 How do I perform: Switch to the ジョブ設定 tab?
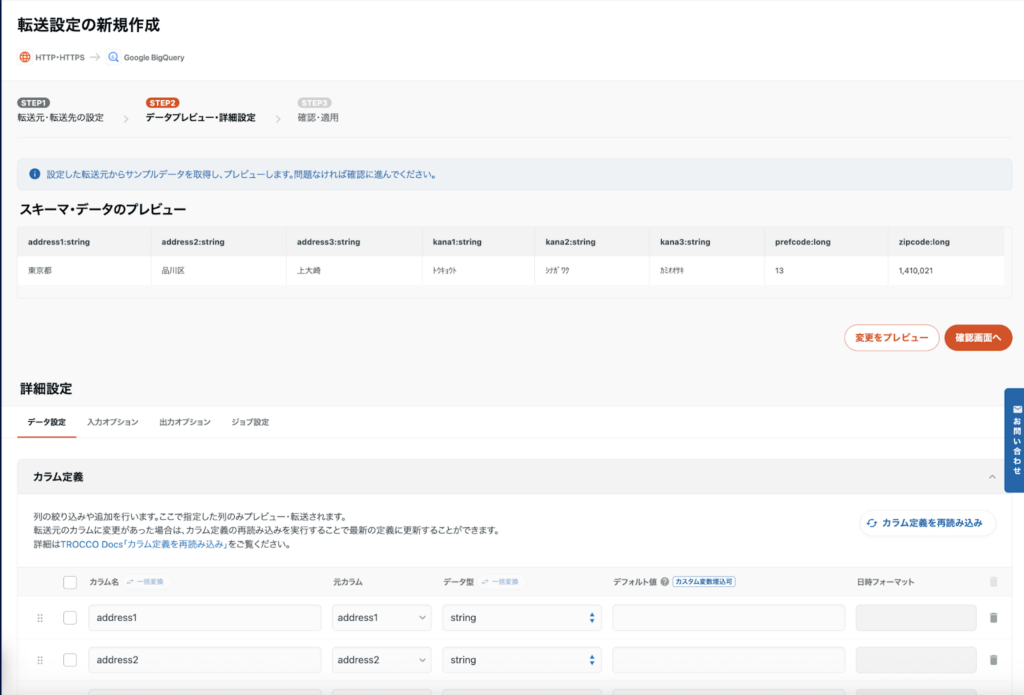click(250, 422)
